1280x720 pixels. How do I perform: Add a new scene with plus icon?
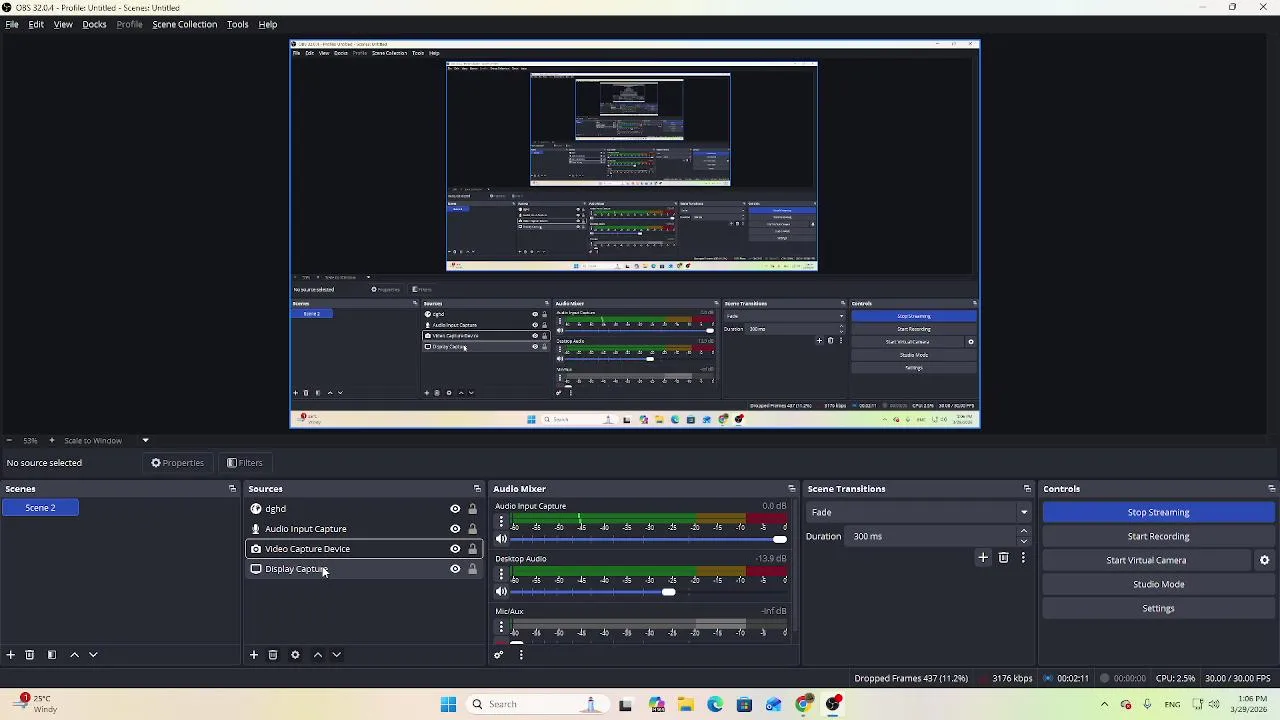pyautogui.click(x=10, y=655)
